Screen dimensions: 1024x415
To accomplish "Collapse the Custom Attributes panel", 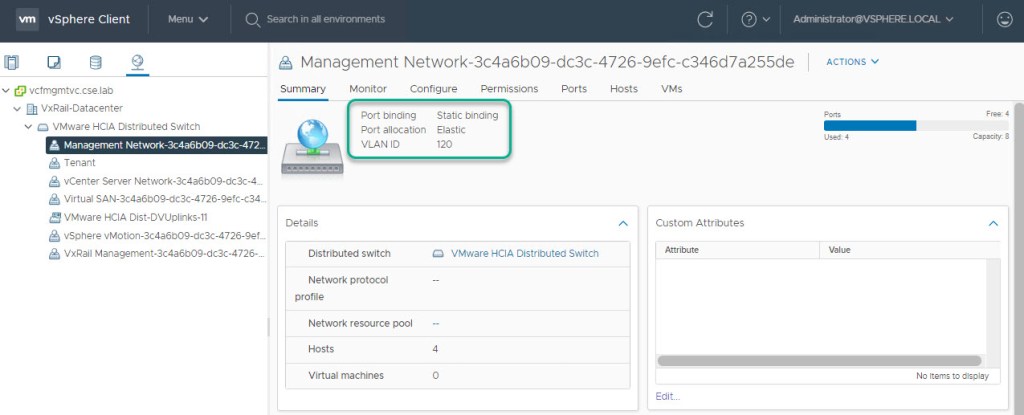I will coord(993,223).
